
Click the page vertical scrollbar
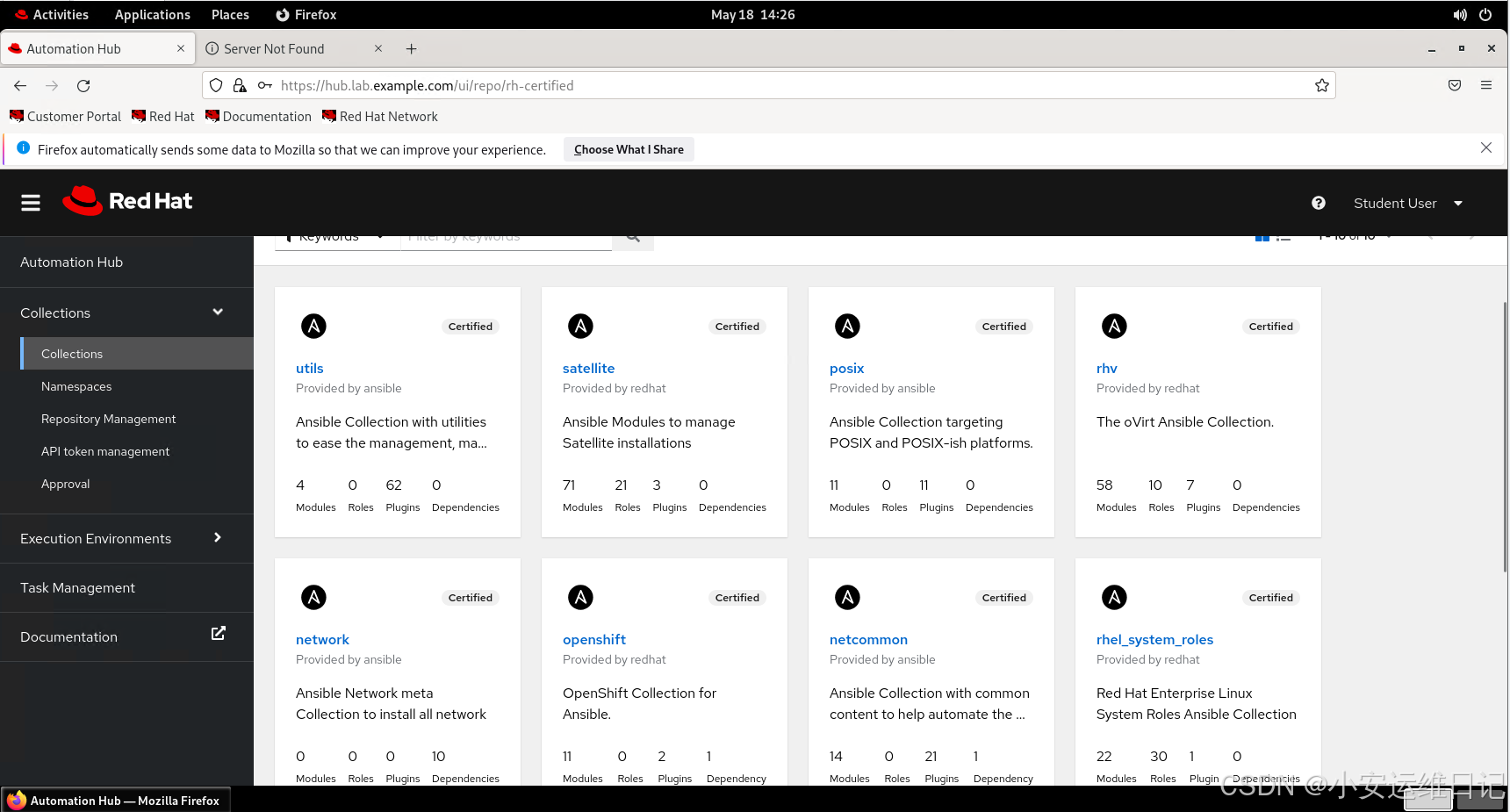pyautogui.click(x=1505, y=436)
